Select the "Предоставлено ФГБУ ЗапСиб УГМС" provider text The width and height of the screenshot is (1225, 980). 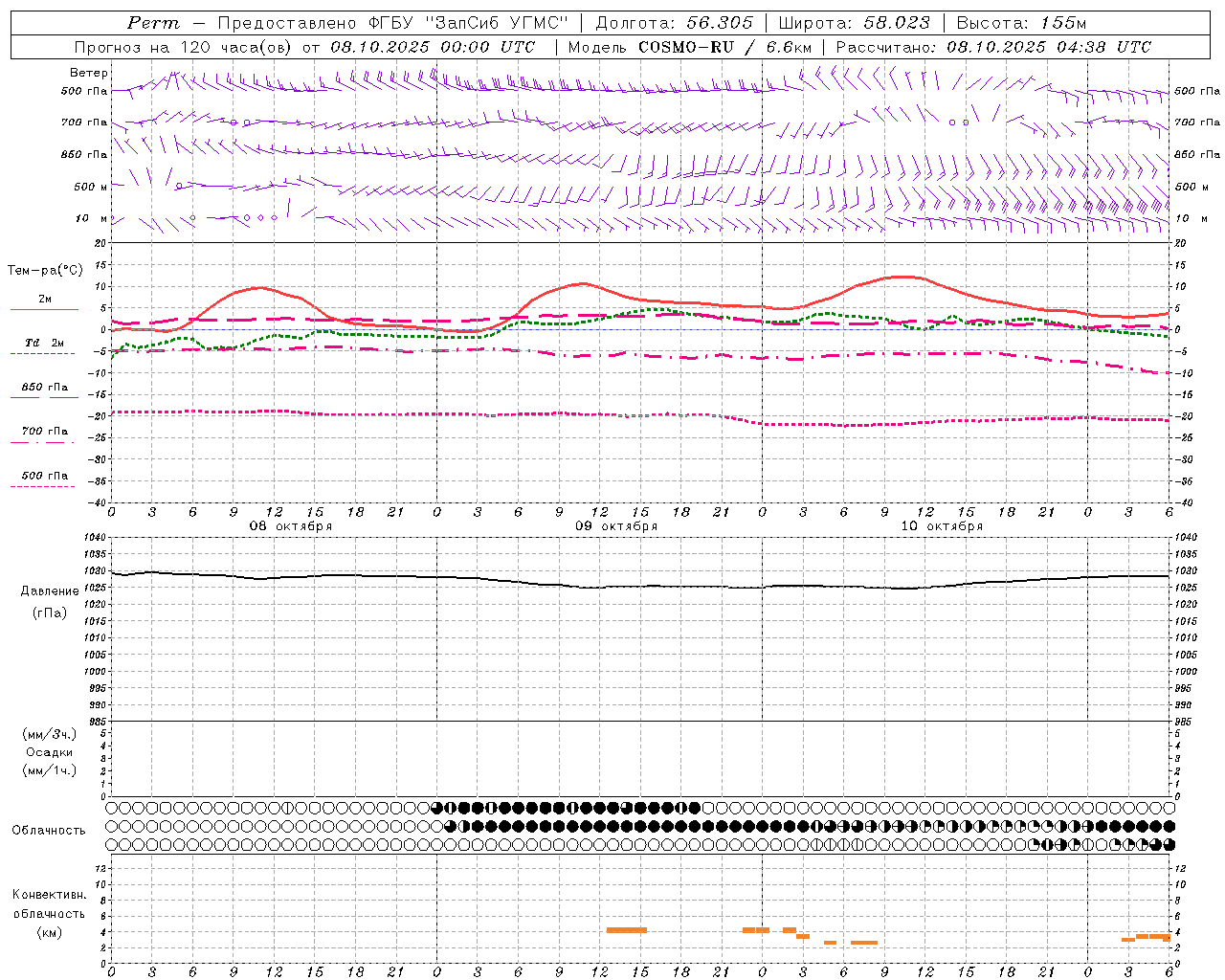394,23
